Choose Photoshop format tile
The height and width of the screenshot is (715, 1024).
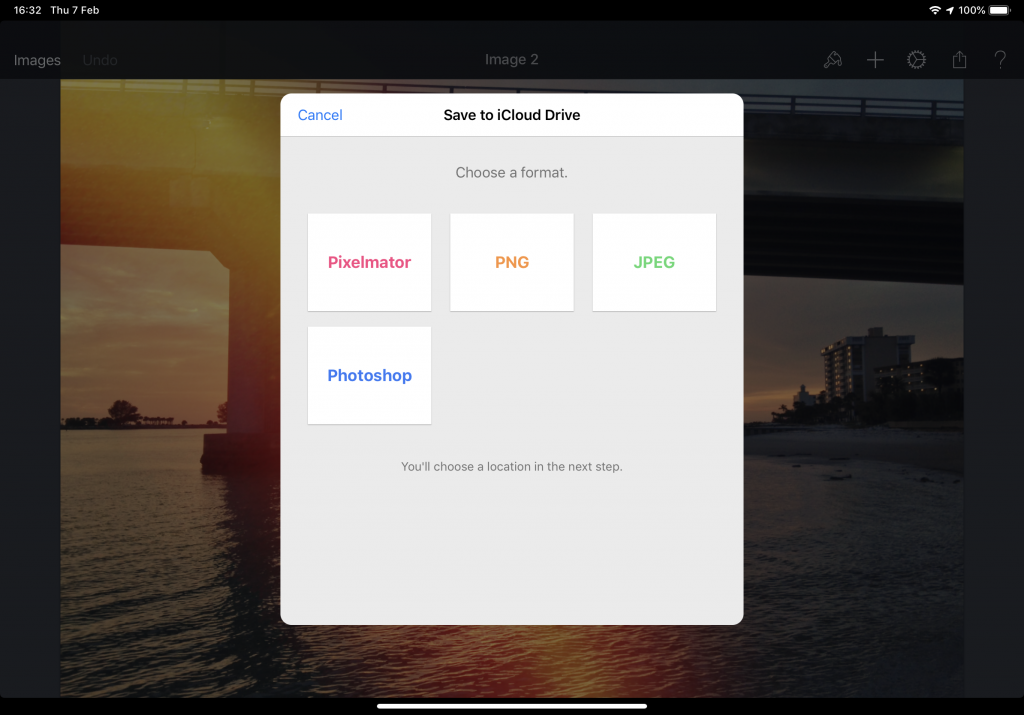tap(370, 375)
